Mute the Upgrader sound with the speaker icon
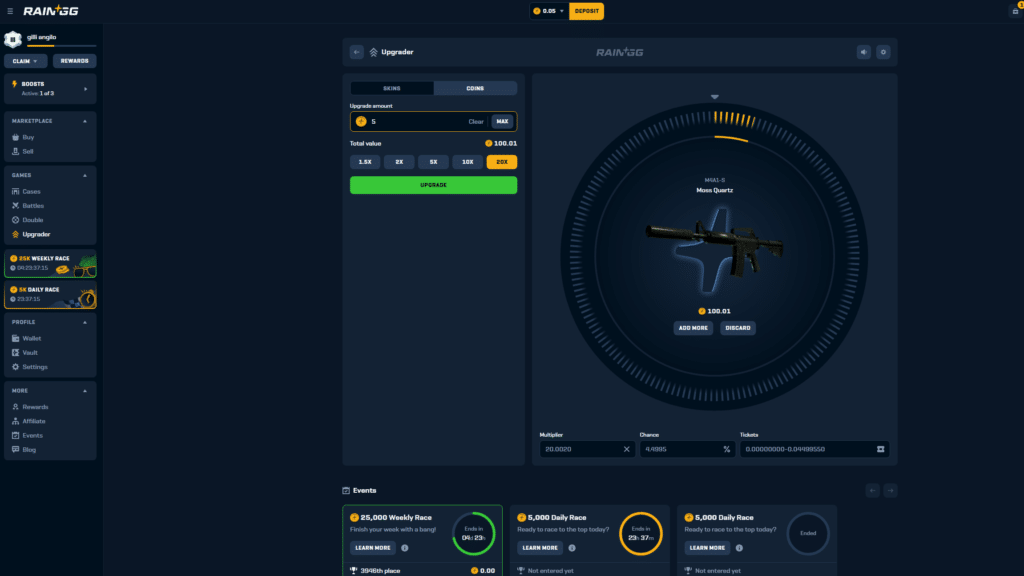This screenshot has height=576, width=1024. 863,51
